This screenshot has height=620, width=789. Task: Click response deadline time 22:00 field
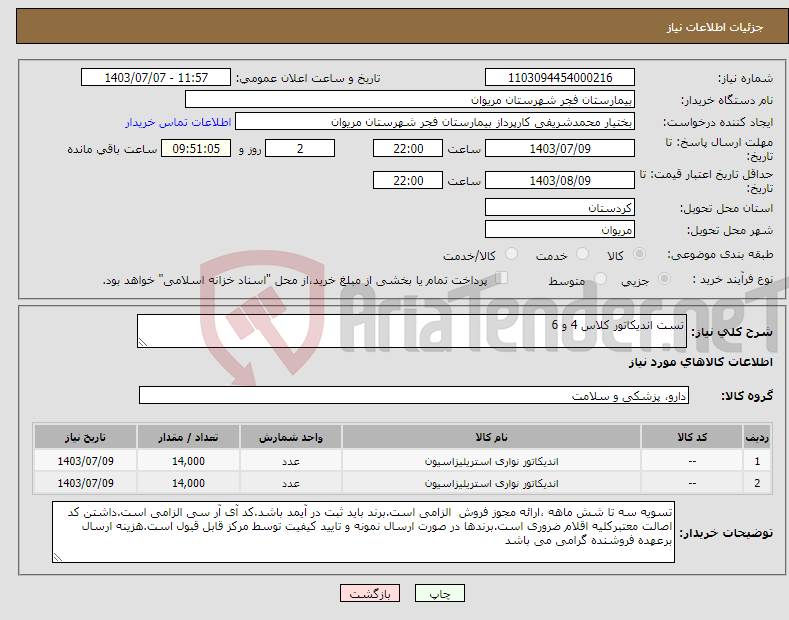[x=408, y=148]
